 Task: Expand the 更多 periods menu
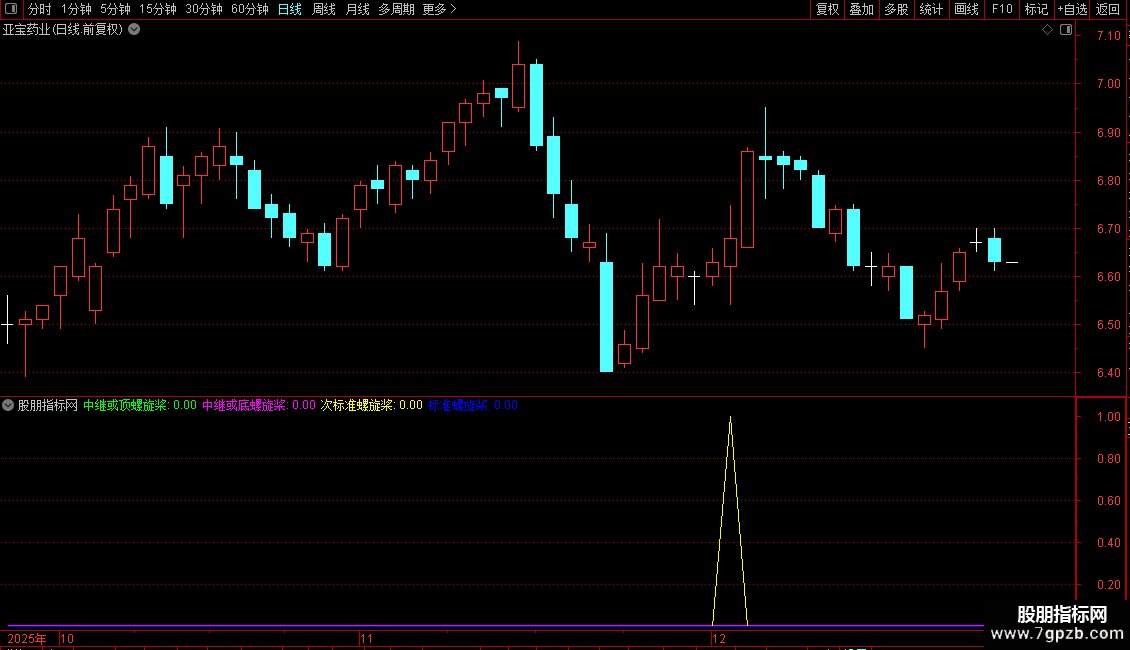(x=440, y=9)
